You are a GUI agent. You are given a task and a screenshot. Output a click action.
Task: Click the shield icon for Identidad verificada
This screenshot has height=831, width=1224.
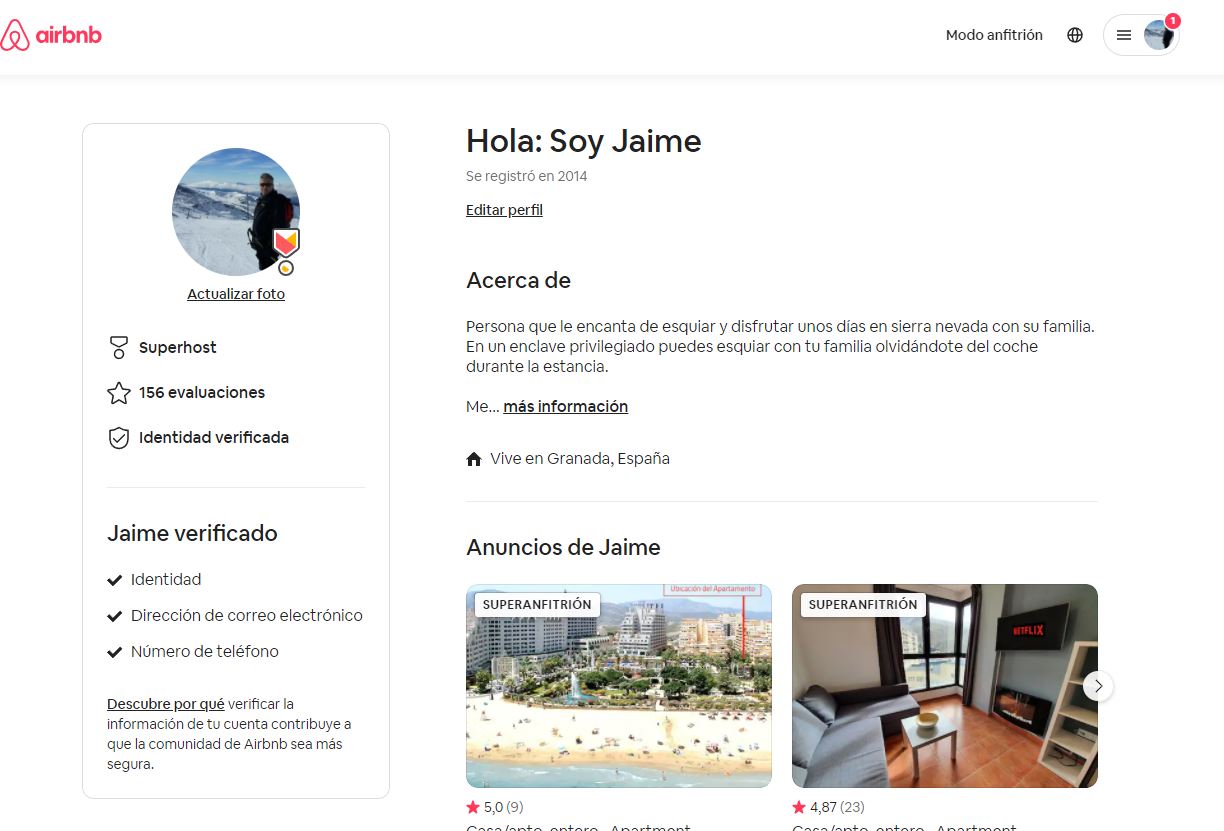tap(118, 438)
